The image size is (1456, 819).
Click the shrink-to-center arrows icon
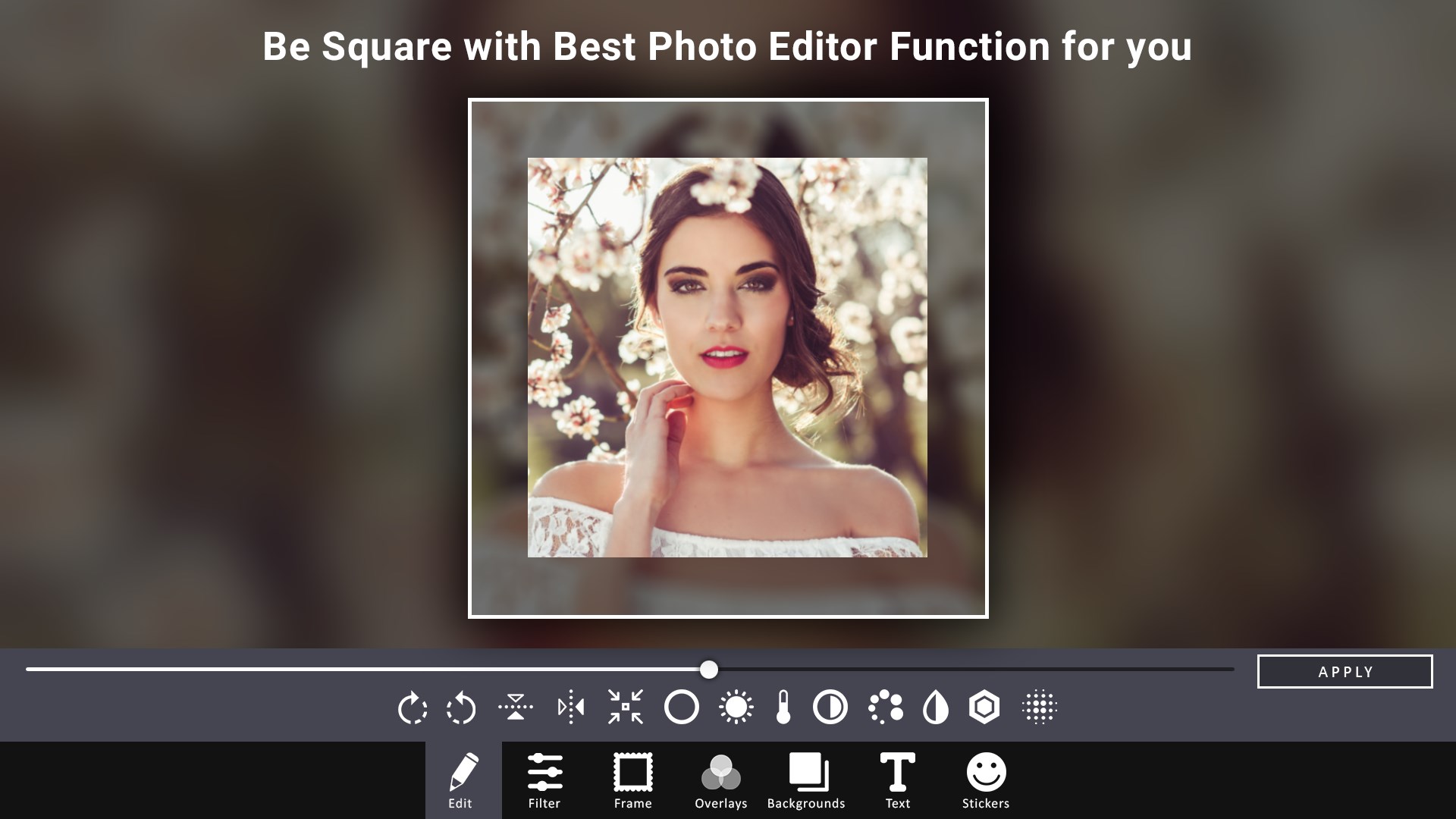626,707
